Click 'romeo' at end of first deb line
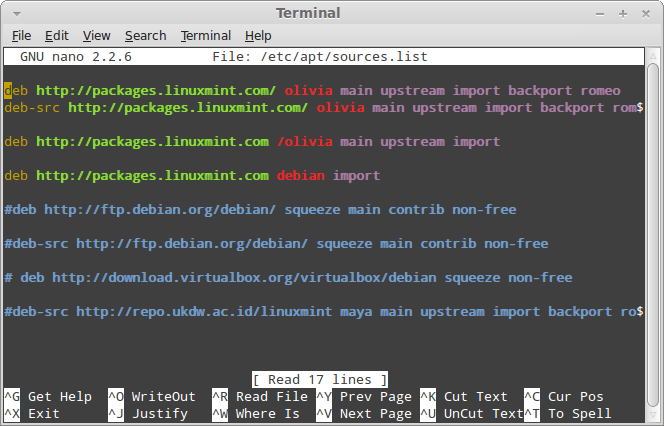Screen dimensions: 664x426 coord(600,91)
